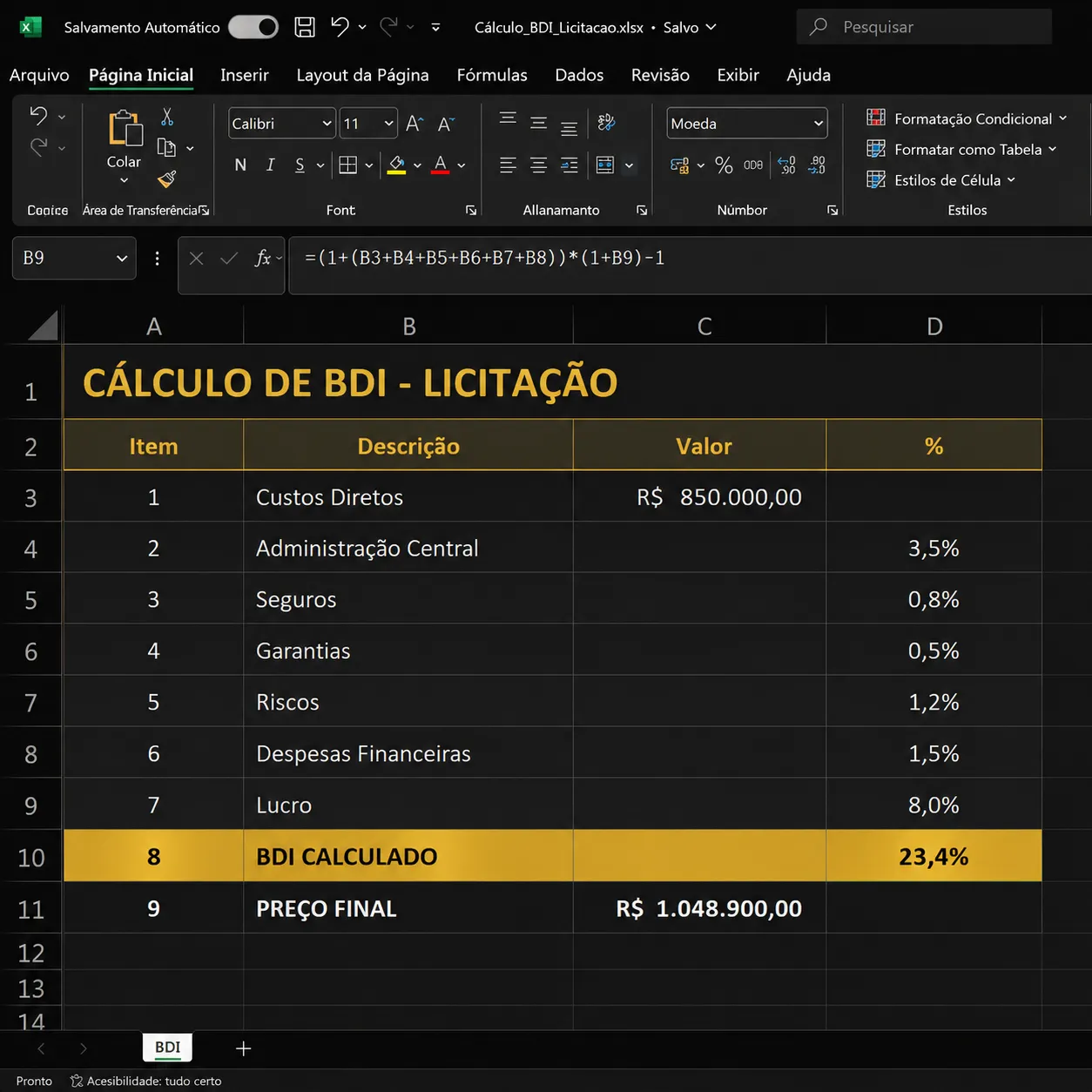Click the Save disk icon
The image size is (1092, 1092).
[304, 27]
